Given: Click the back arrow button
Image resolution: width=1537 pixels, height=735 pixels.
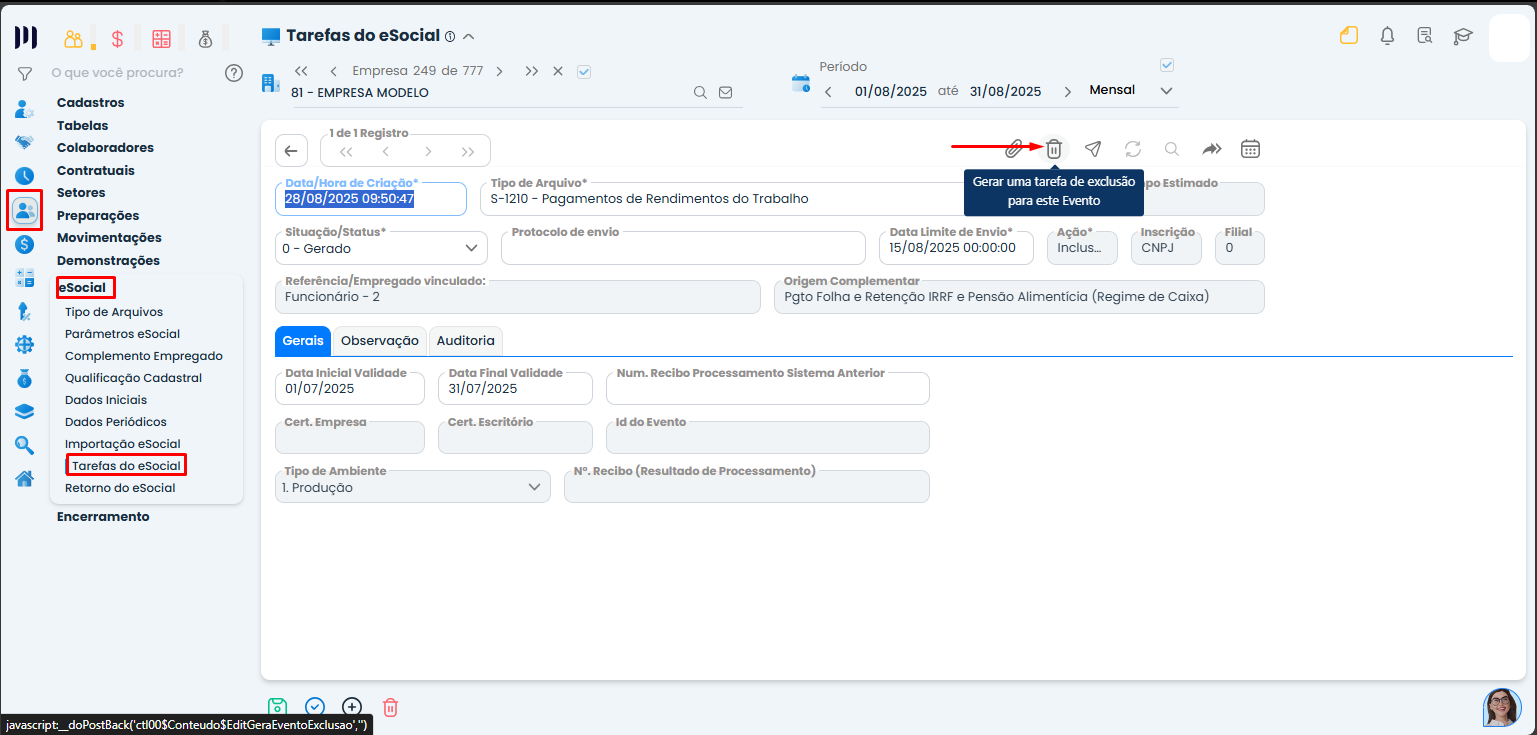Looking at the screenshot, I should [x=291, y=151].
